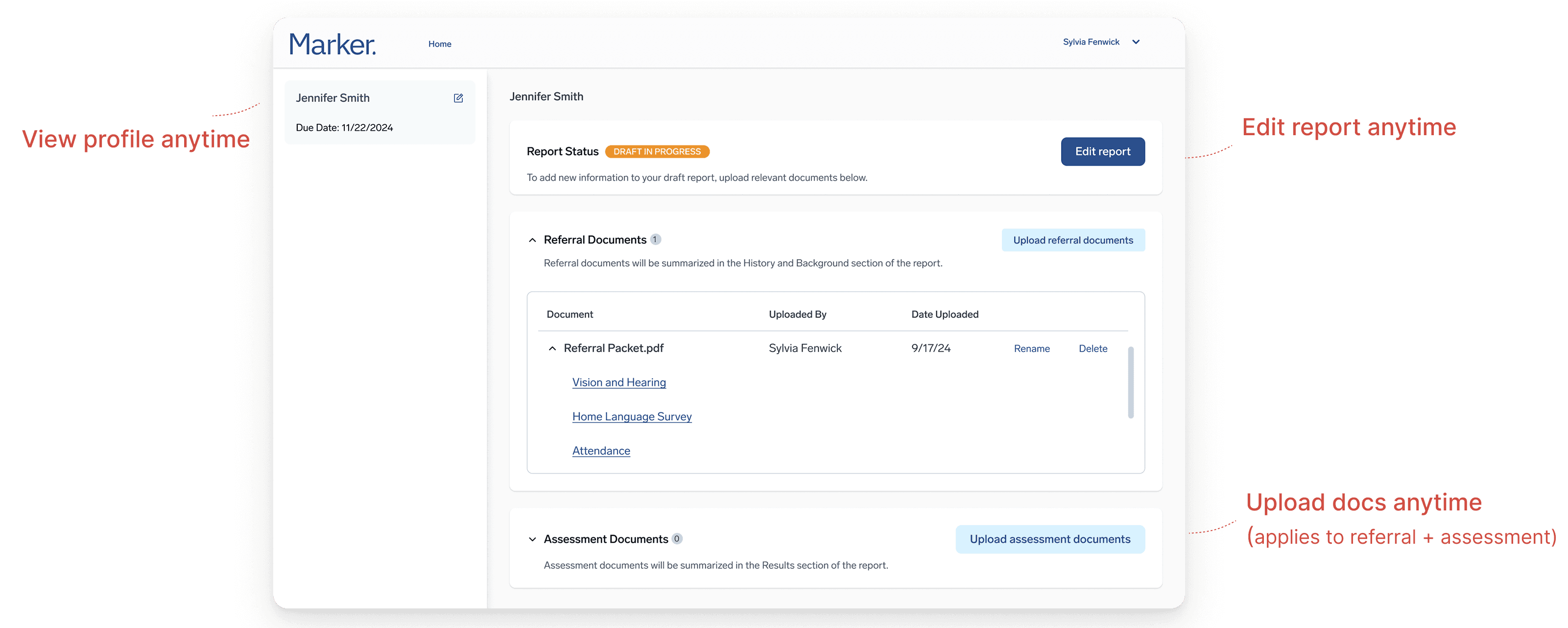Image resolution: width=1568 pixels, height=628 pixels.
Task: Click the documents table scrollbar
Action: click(1130, 383)
